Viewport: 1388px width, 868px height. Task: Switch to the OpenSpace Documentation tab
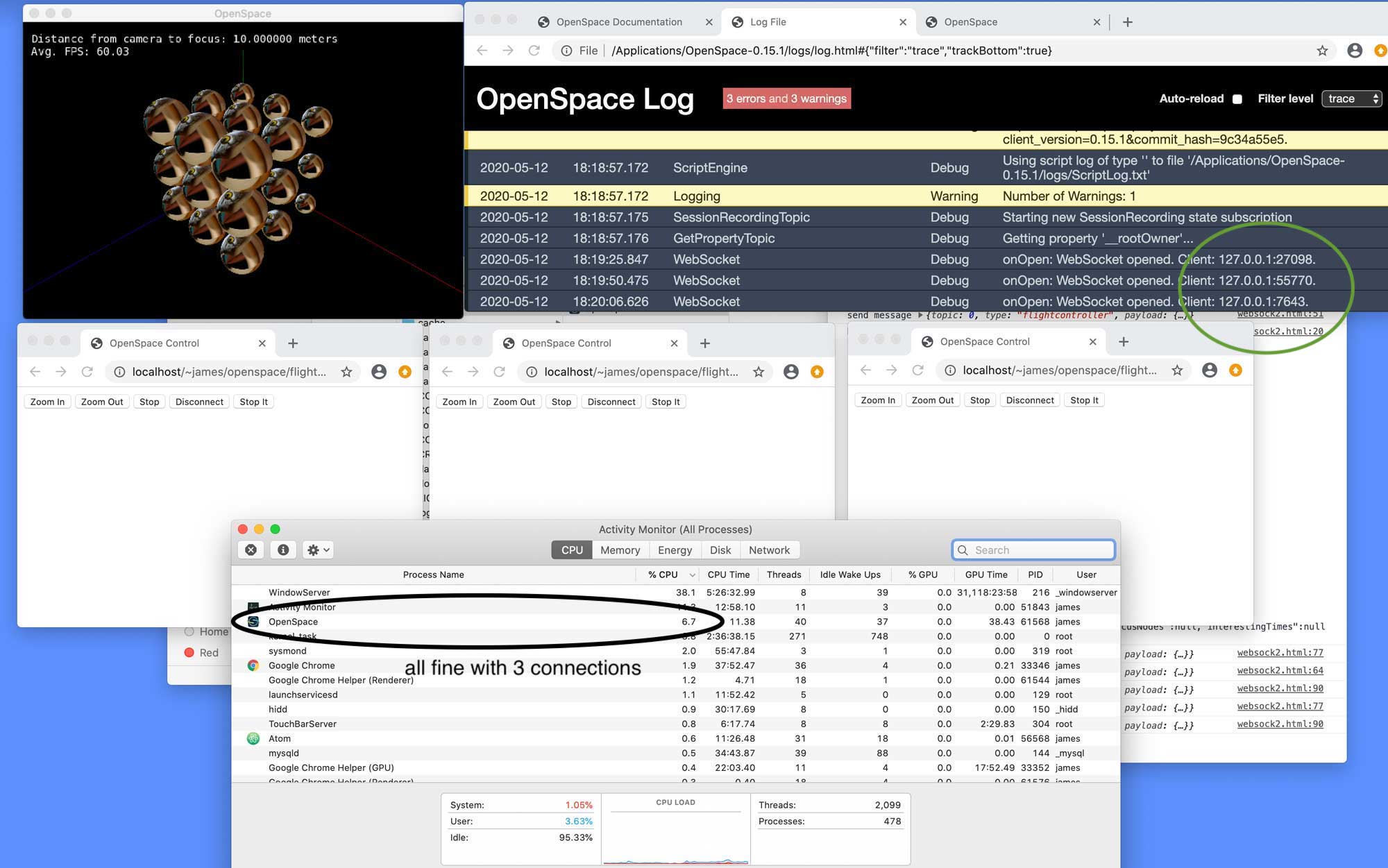[x=618, y=22]
